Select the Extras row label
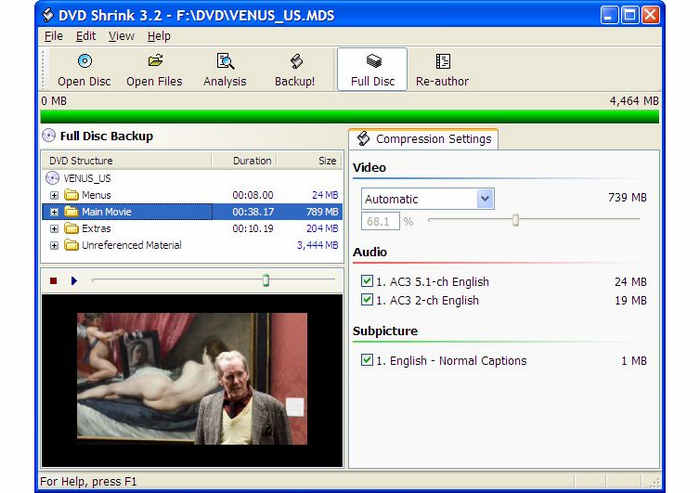The height and width of the screenshot is (493, 700). coord(96,229)
